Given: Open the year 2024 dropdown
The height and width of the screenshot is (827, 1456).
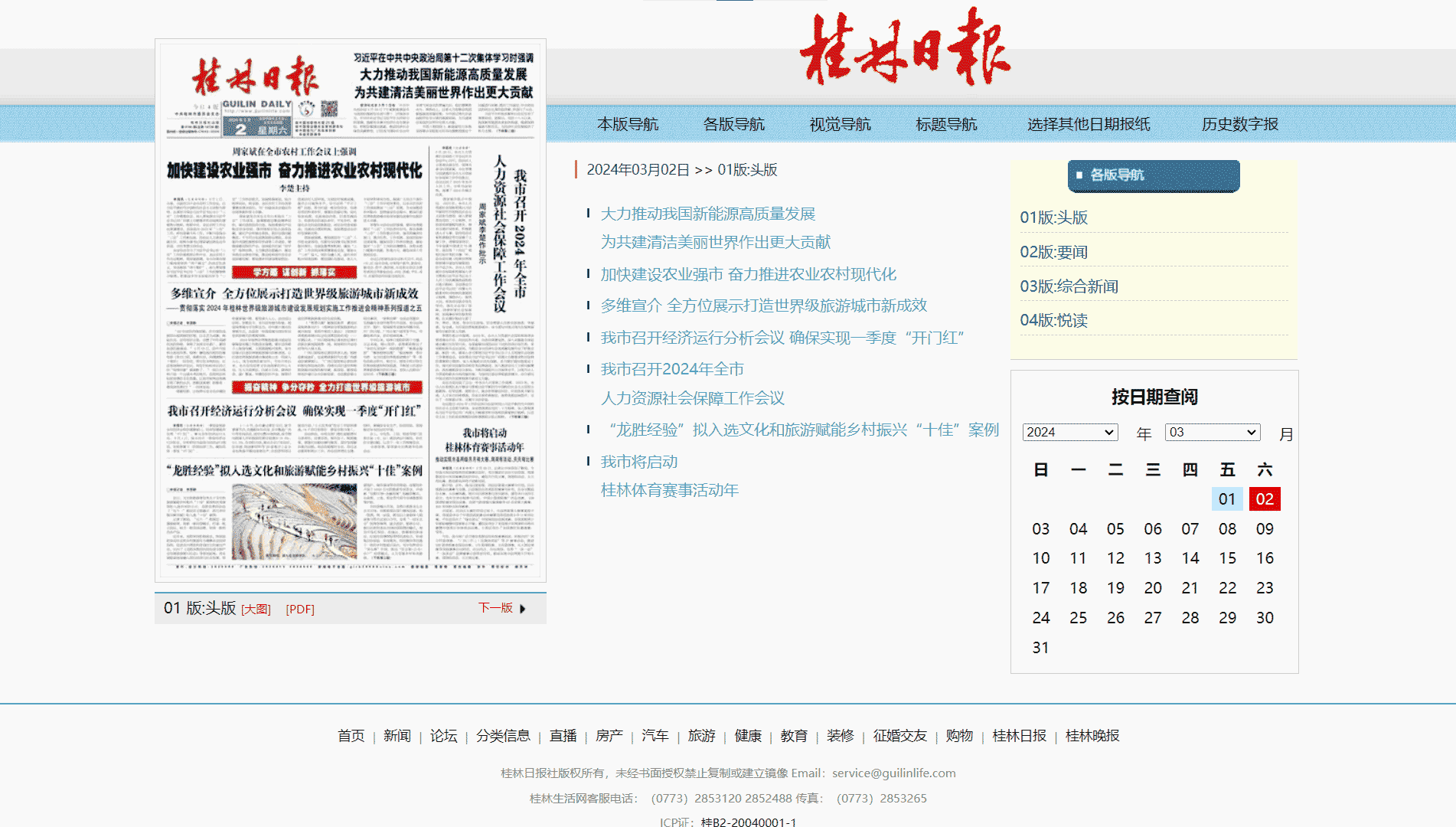Looking at the screenshot, I should point(1070,432).
